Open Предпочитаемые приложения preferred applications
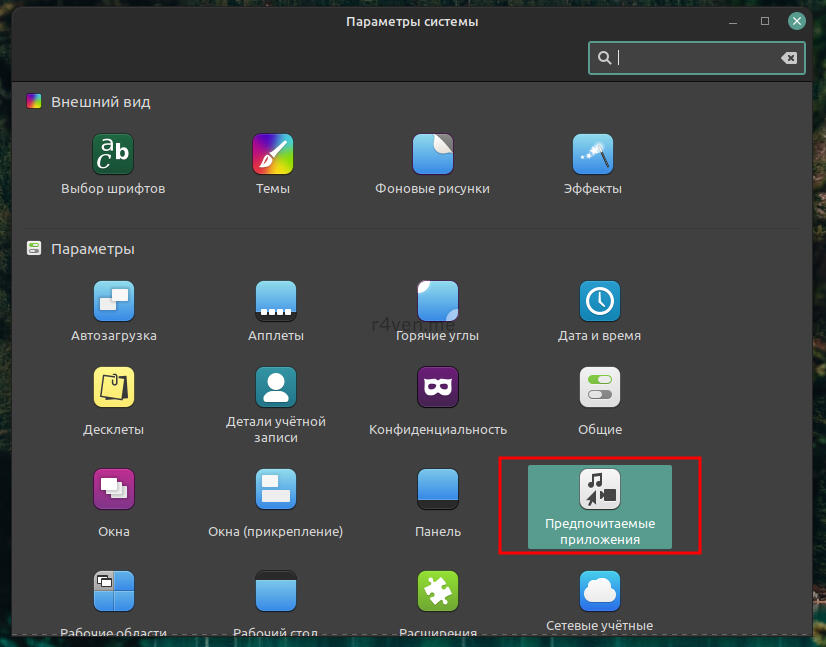Image resolution: width=826 pixels, height=647 pixels. coord(599,490)
